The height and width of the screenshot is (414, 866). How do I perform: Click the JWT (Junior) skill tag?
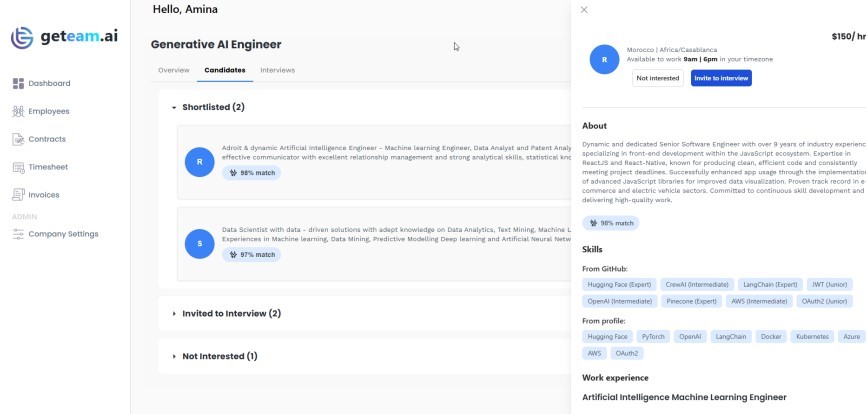click(829, 285)
